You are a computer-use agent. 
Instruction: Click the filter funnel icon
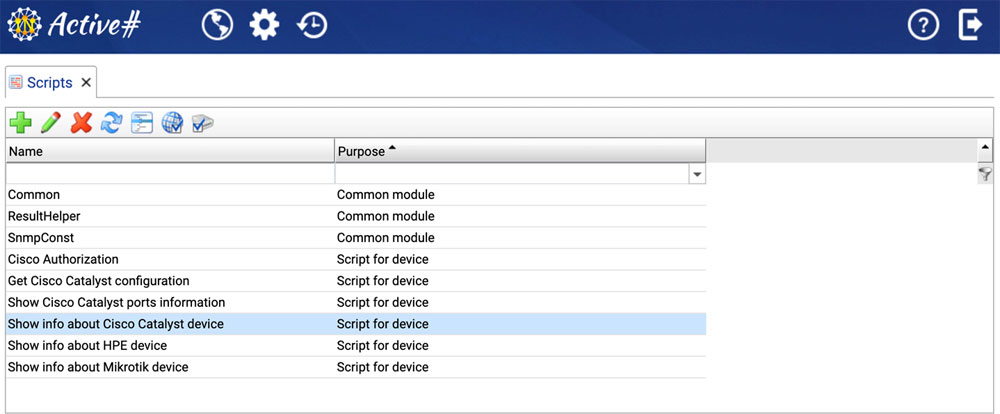coord(985,174)
